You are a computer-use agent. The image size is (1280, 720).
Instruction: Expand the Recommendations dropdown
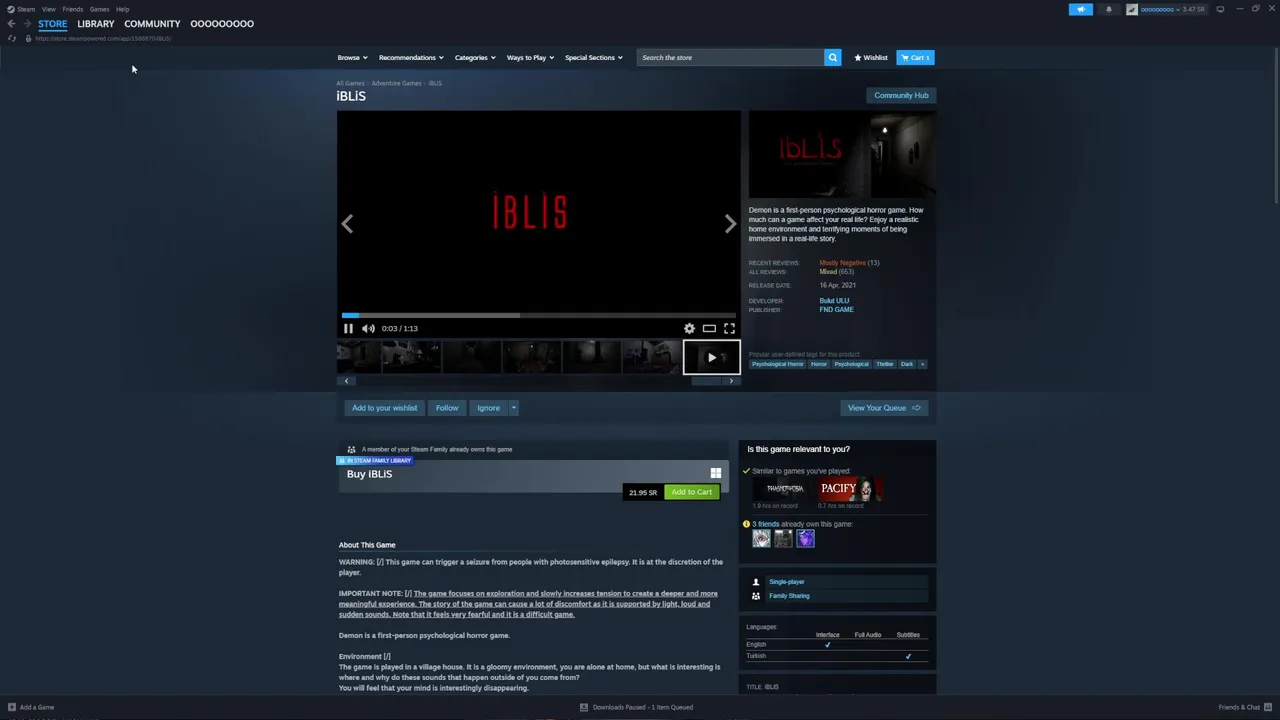(411, 57)
